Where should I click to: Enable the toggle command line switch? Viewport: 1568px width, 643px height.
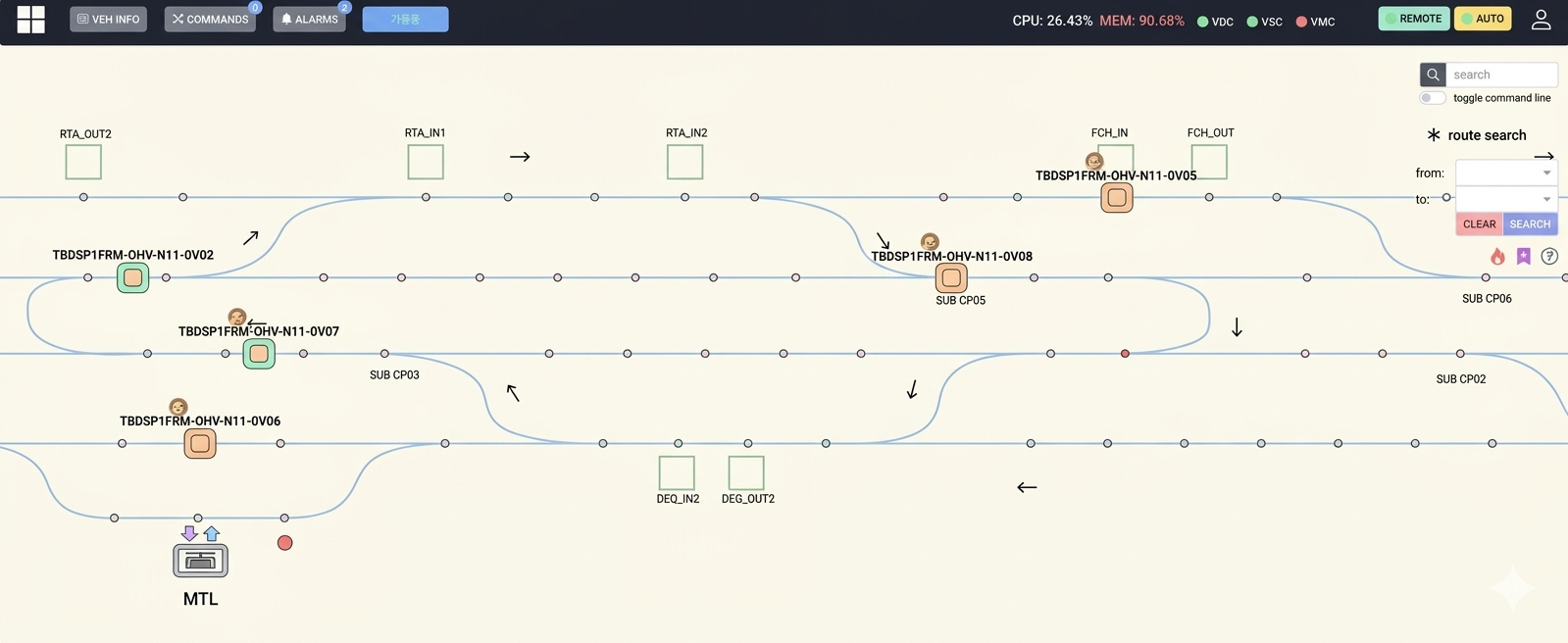[1433, 98]
